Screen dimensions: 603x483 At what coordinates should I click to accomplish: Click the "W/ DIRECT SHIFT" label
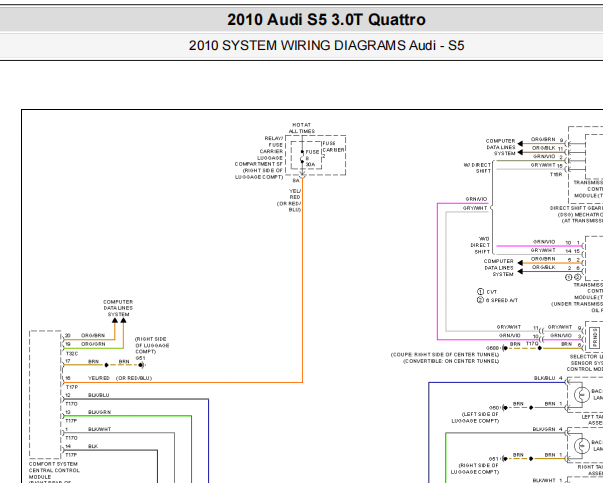[477, 168]
